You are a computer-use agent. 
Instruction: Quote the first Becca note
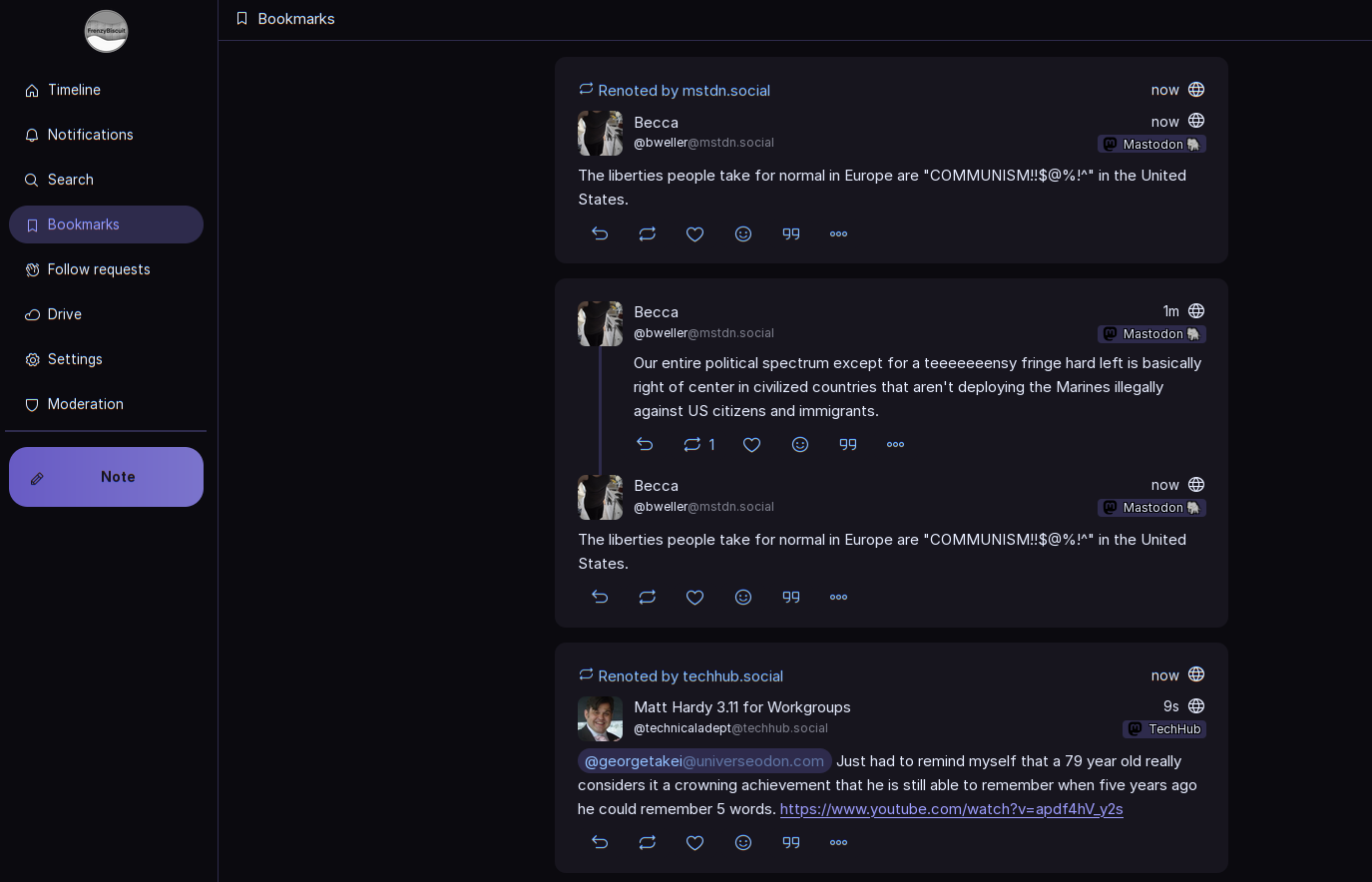coord(791,233)
